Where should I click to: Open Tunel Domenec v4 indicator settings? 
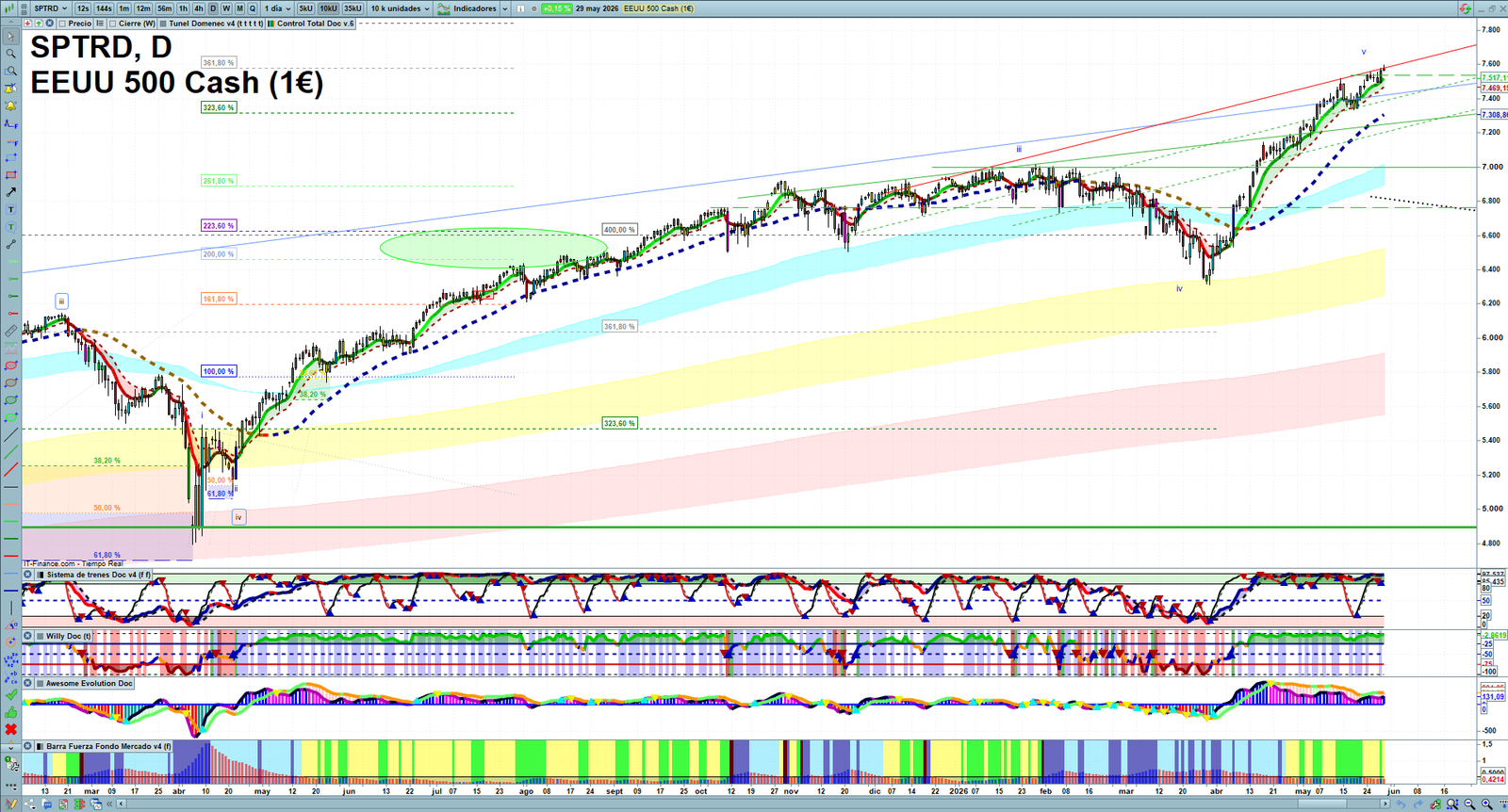point(216,24)
